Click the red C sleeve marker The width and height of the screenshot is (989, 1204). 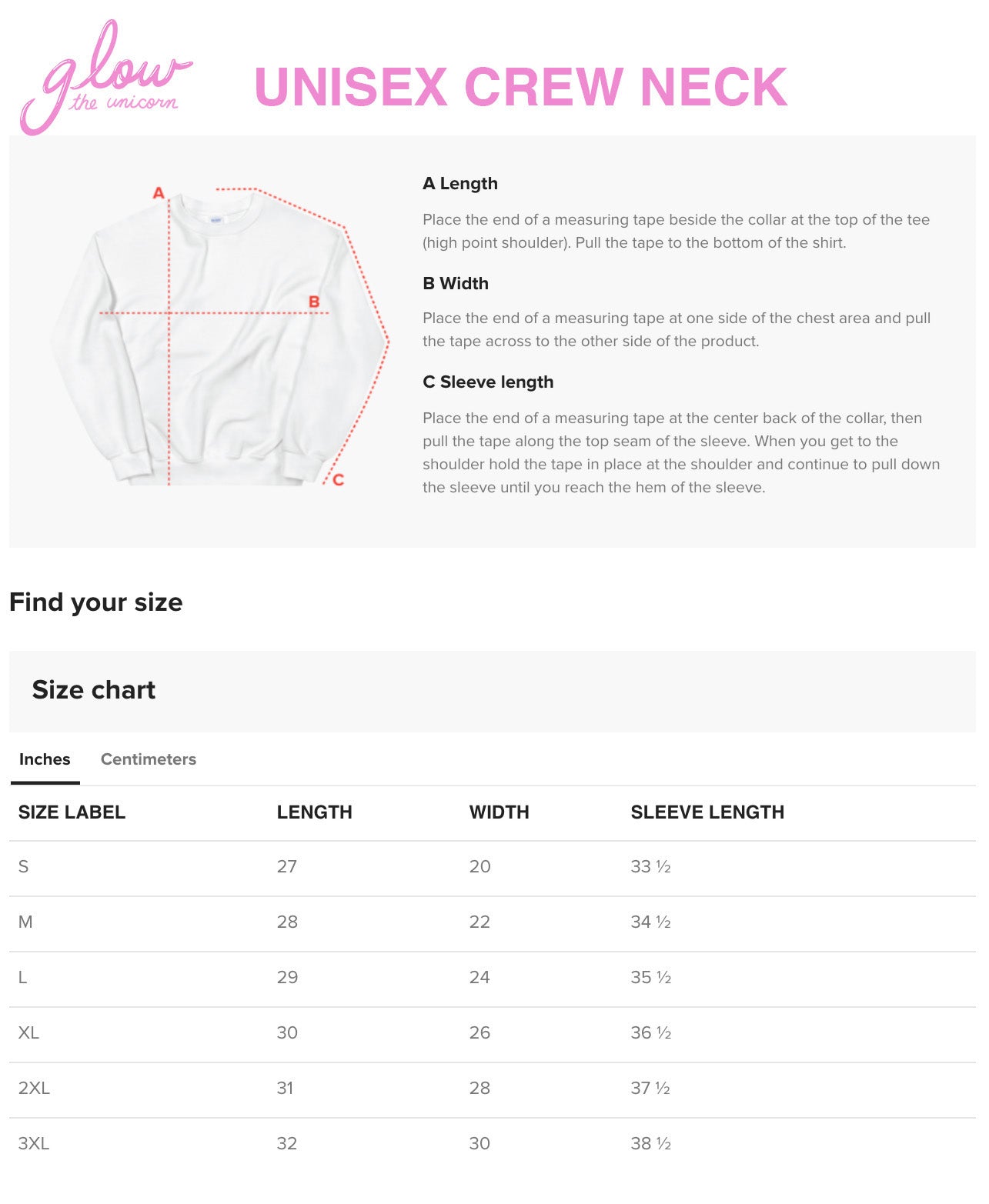tap(338, 480)
